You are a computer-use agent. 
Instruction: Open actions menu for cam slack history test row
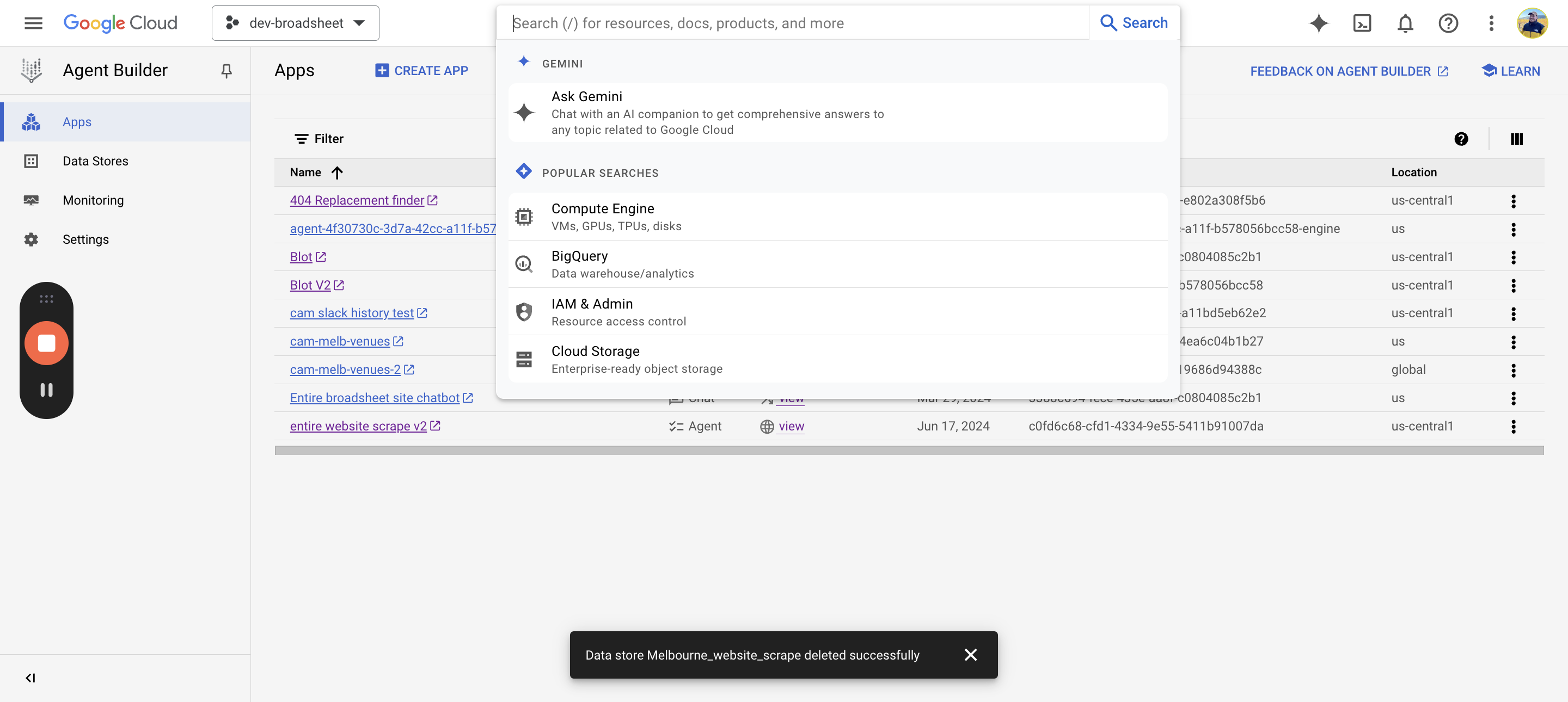pyautogui.click(x=1512, y=313)
